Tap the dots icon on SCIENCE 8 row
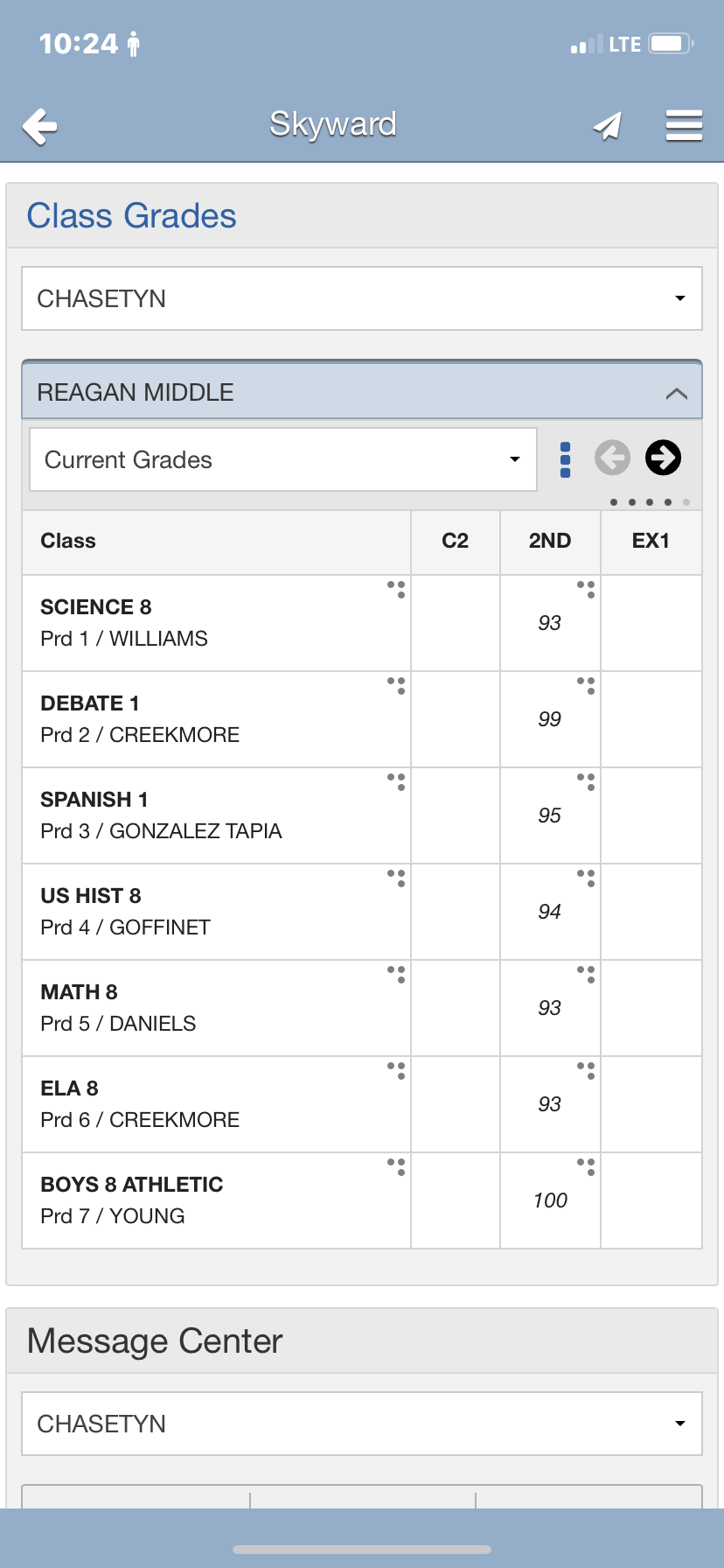Screen dimensions: 724x1568 396,589
